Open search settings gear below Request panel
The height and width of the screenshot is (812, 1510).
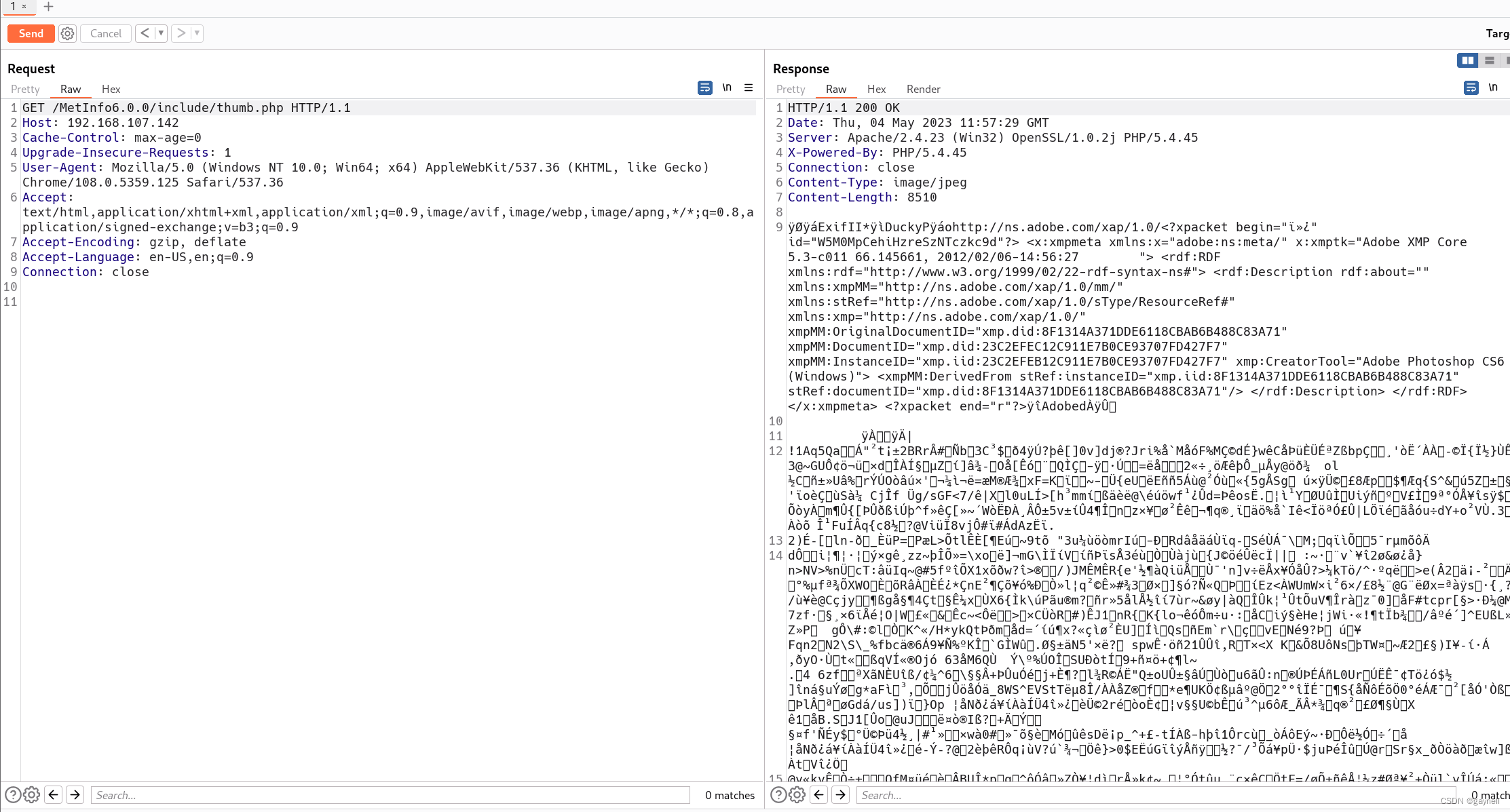pyautogui.click(x=31, y=795)
